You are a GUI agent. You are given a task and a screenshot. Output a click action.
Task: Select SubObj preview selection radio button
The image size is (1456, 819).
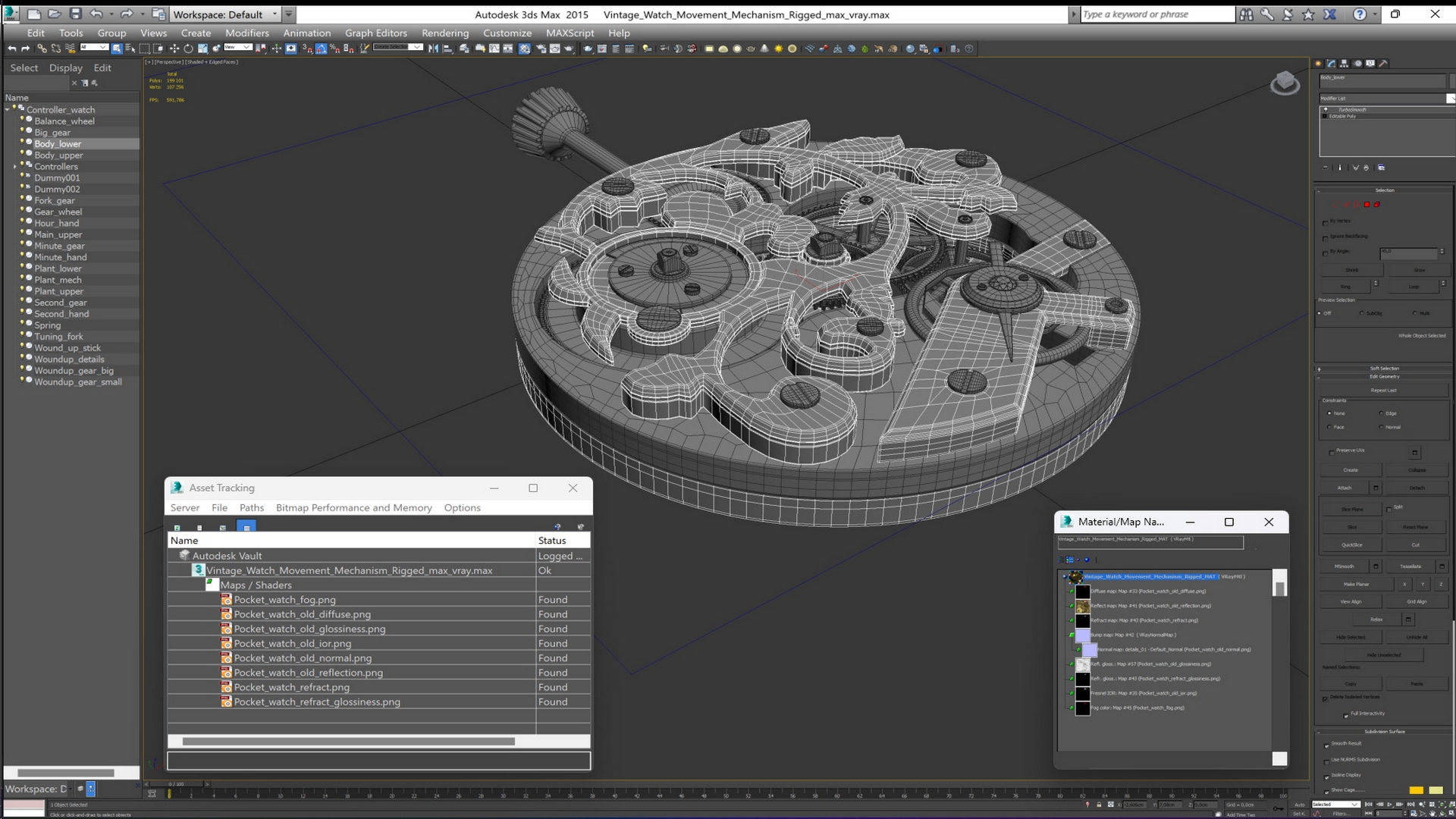pos(1362,313)
